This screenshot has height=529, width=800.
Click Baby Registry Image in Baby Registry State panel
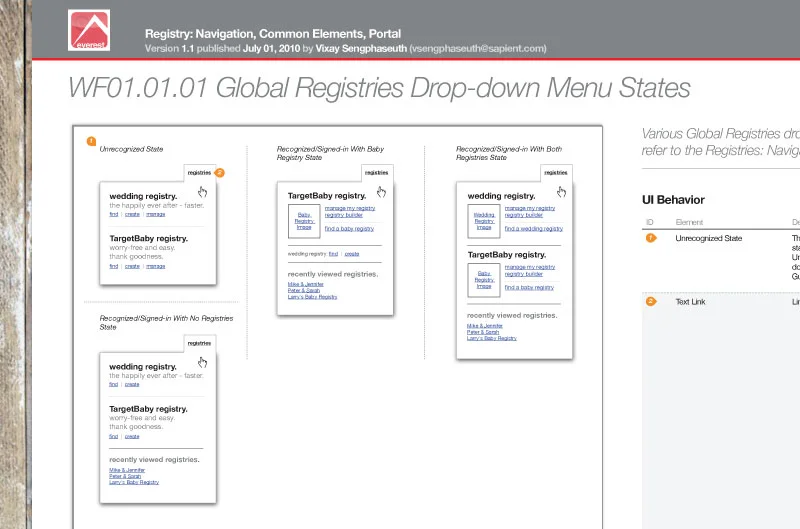304,221
